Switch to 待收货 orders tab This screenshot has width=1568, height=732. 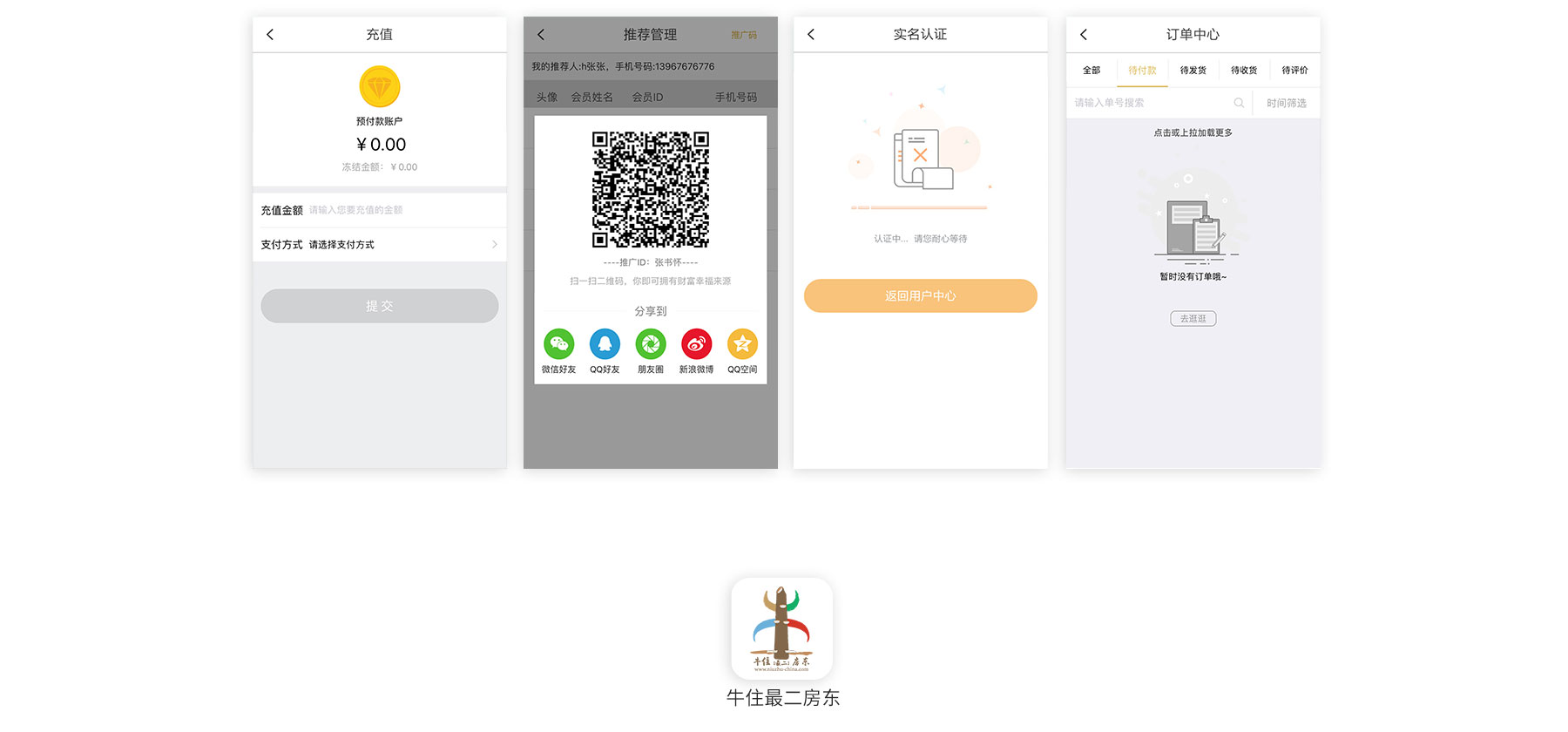pos(1244,71)
